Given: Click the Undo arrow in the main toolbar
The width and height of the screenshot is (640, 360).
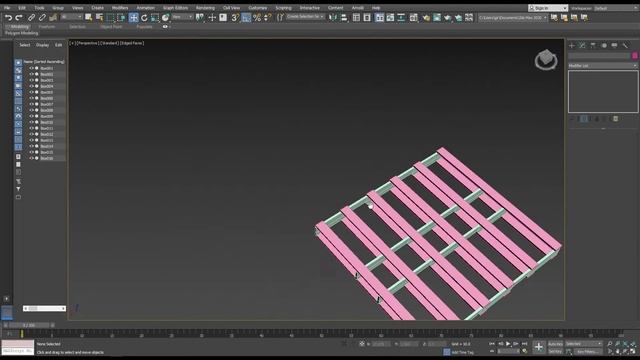Looking at the screenshot, I should coord(8,18).
